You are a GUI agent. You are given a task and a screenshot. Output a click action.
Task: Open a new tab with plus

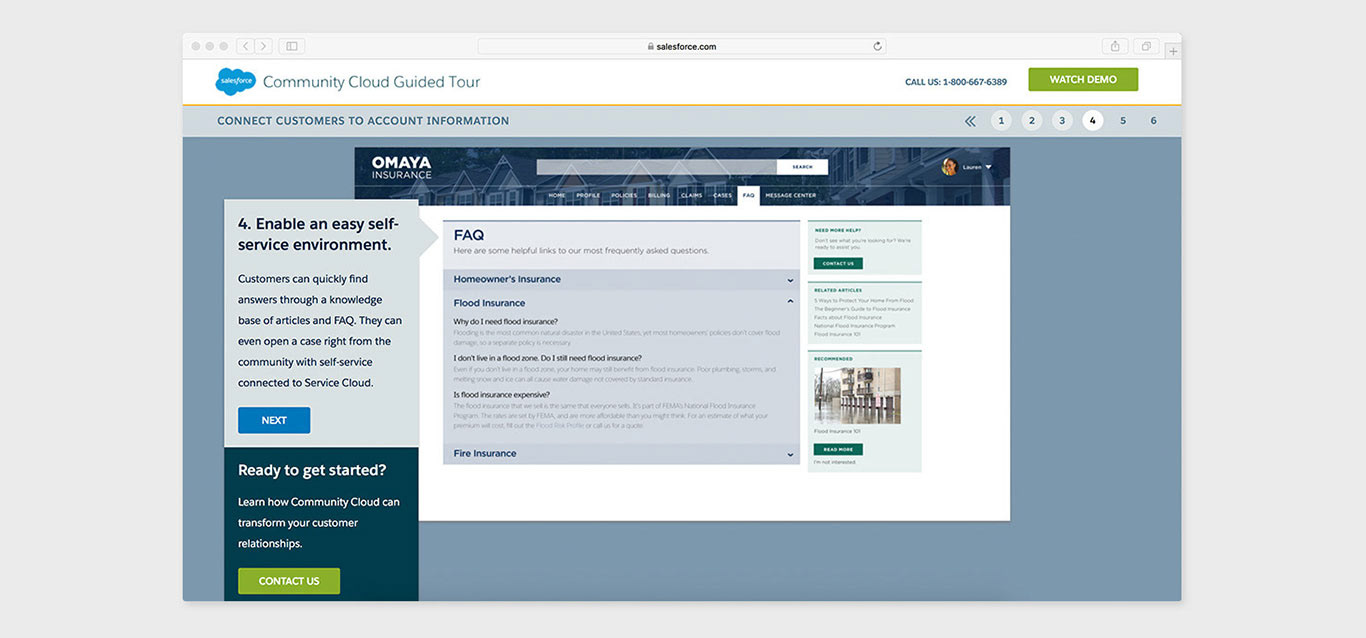1173,50
